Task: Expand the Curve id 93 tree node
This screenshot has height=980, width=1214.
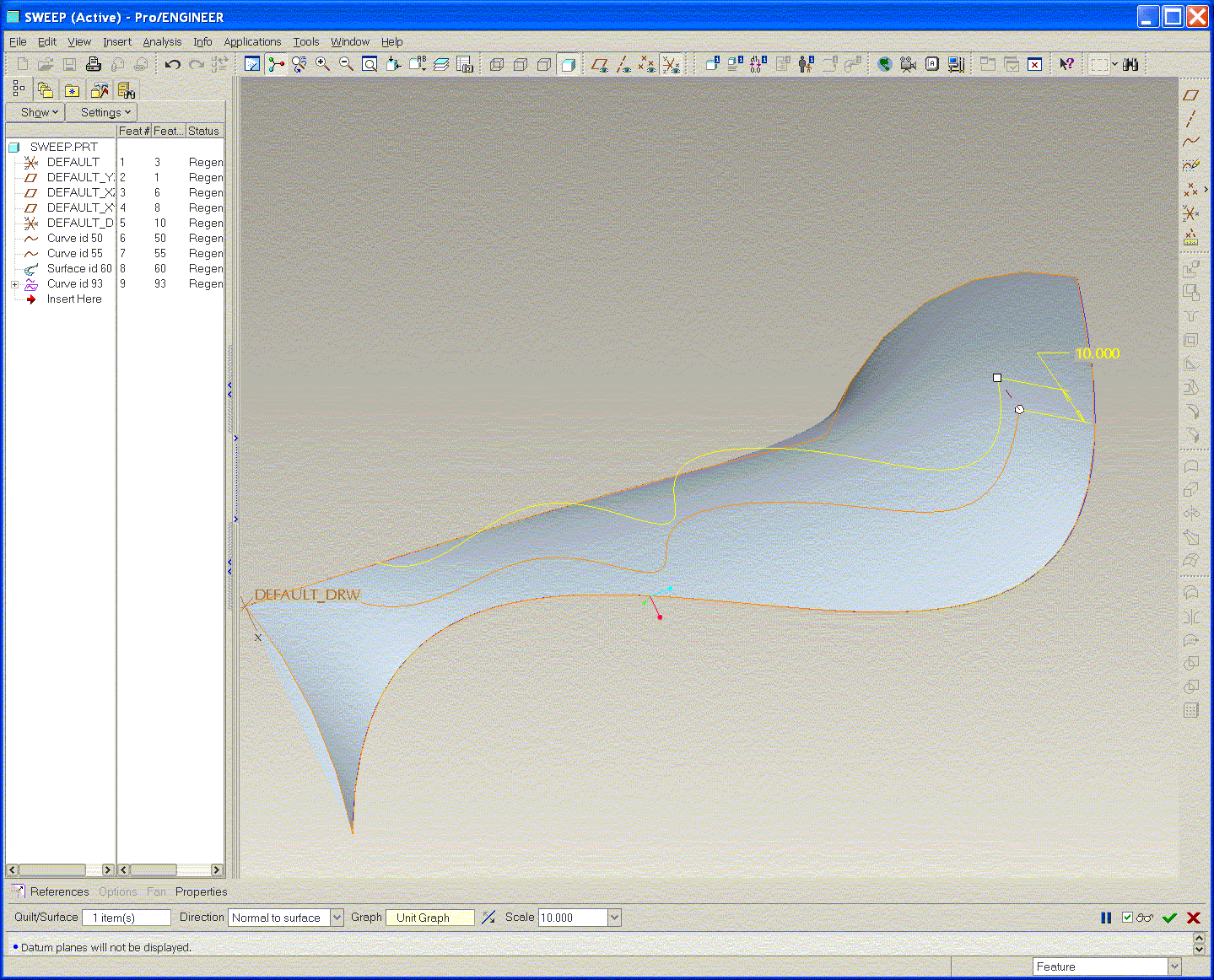Action: [14, 284]
